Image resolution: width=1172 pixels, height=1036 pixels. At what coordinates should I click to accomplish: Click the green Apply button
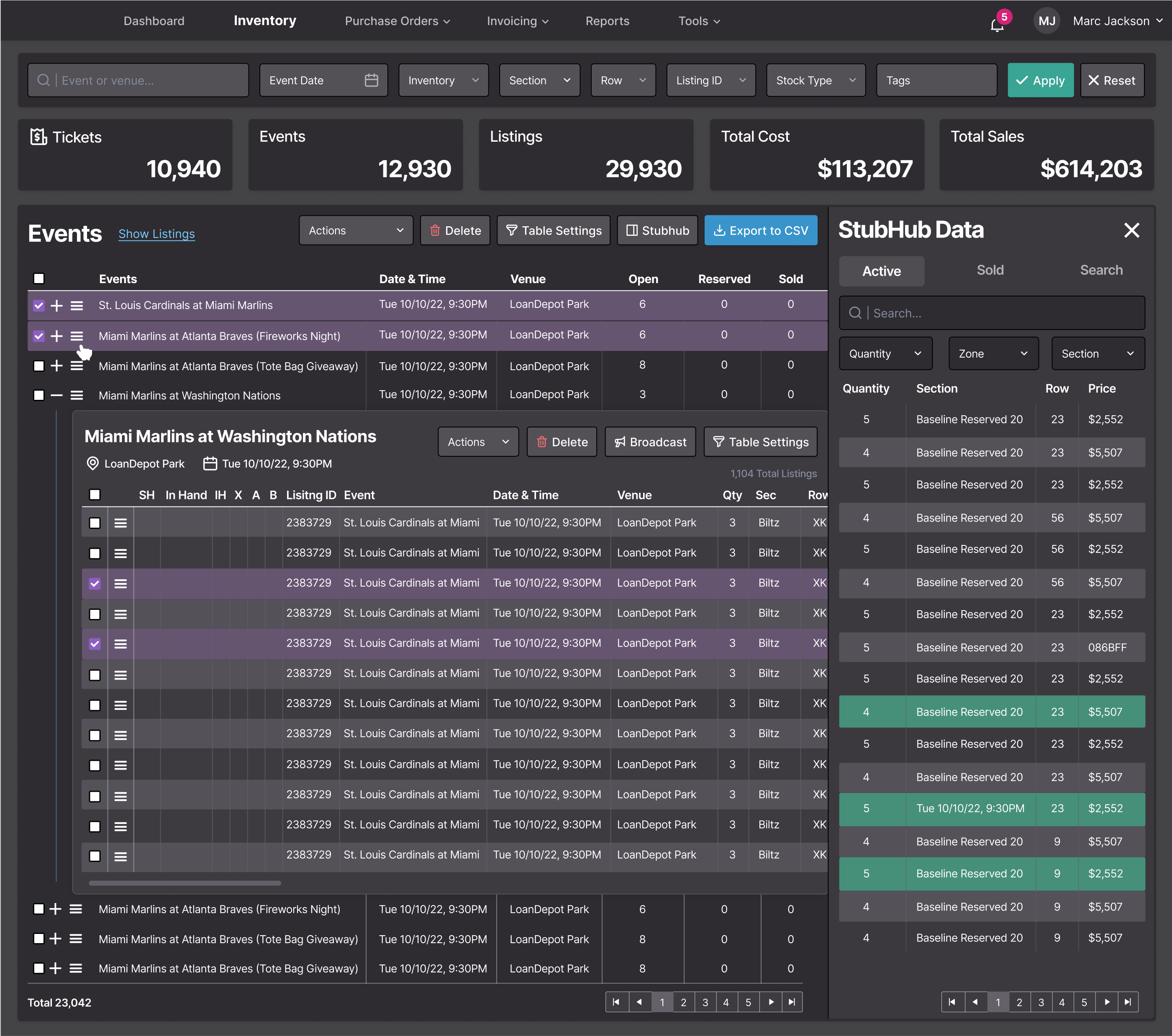[x=1040, y=80]
